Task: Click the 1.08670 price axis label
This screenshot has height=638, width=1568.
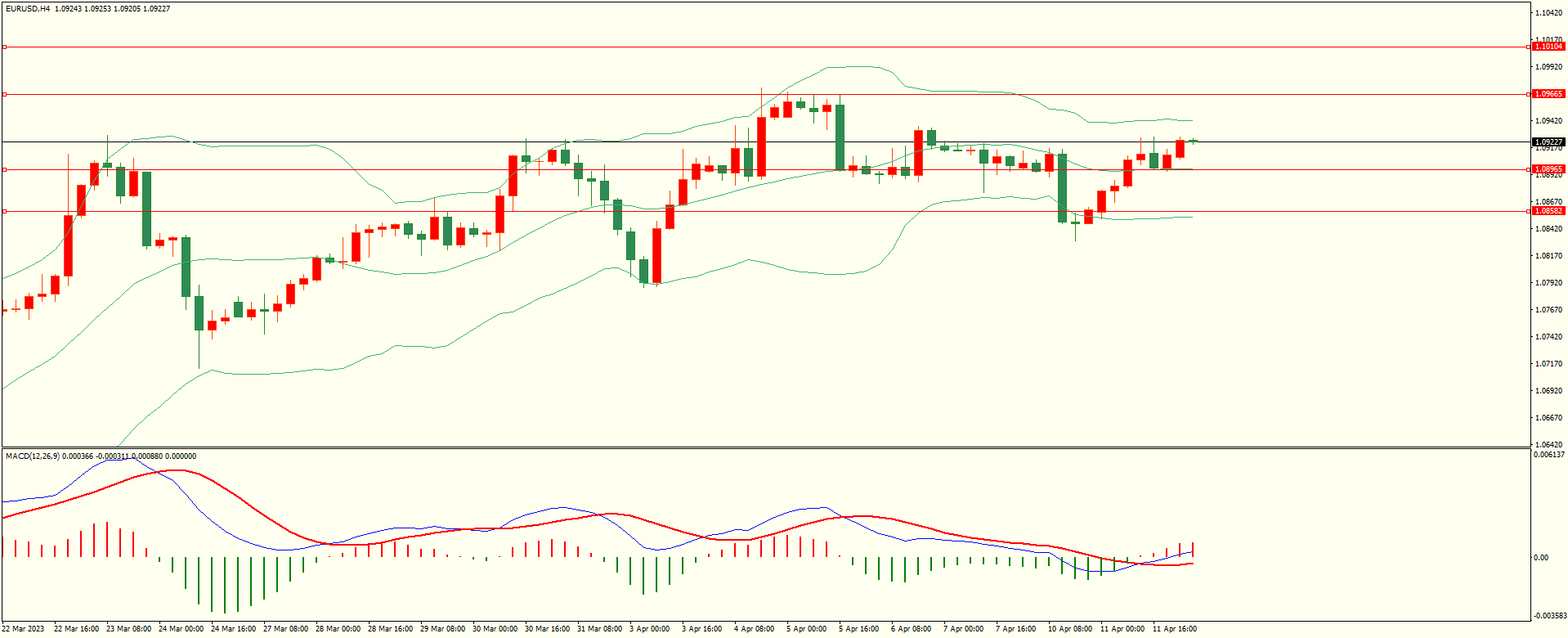Action: 1548,202
